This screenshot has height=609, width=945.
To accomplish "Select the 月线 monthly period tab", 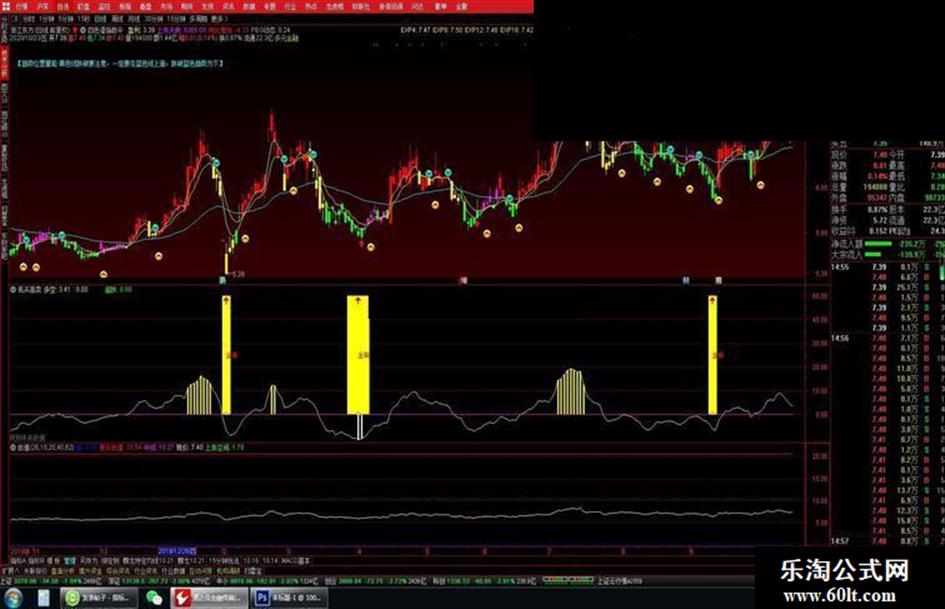I will [133, 19].
